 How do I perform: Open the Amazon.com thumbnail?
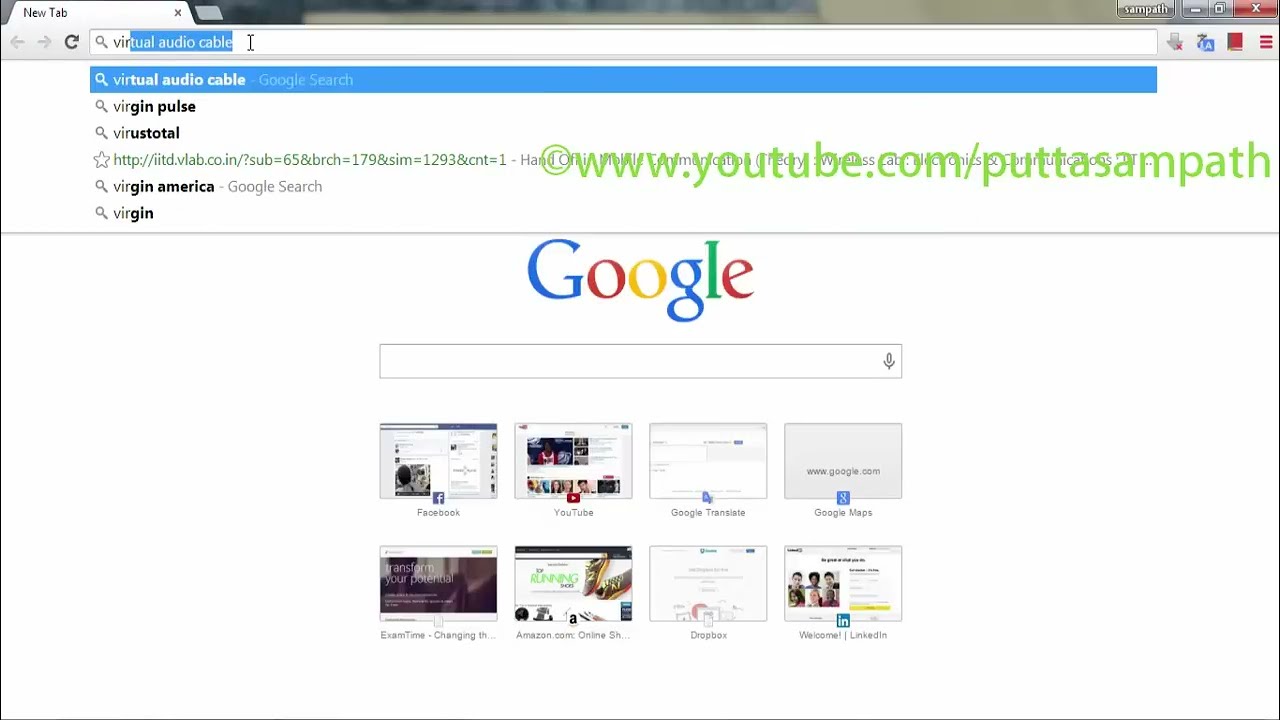tap(573, 583)
